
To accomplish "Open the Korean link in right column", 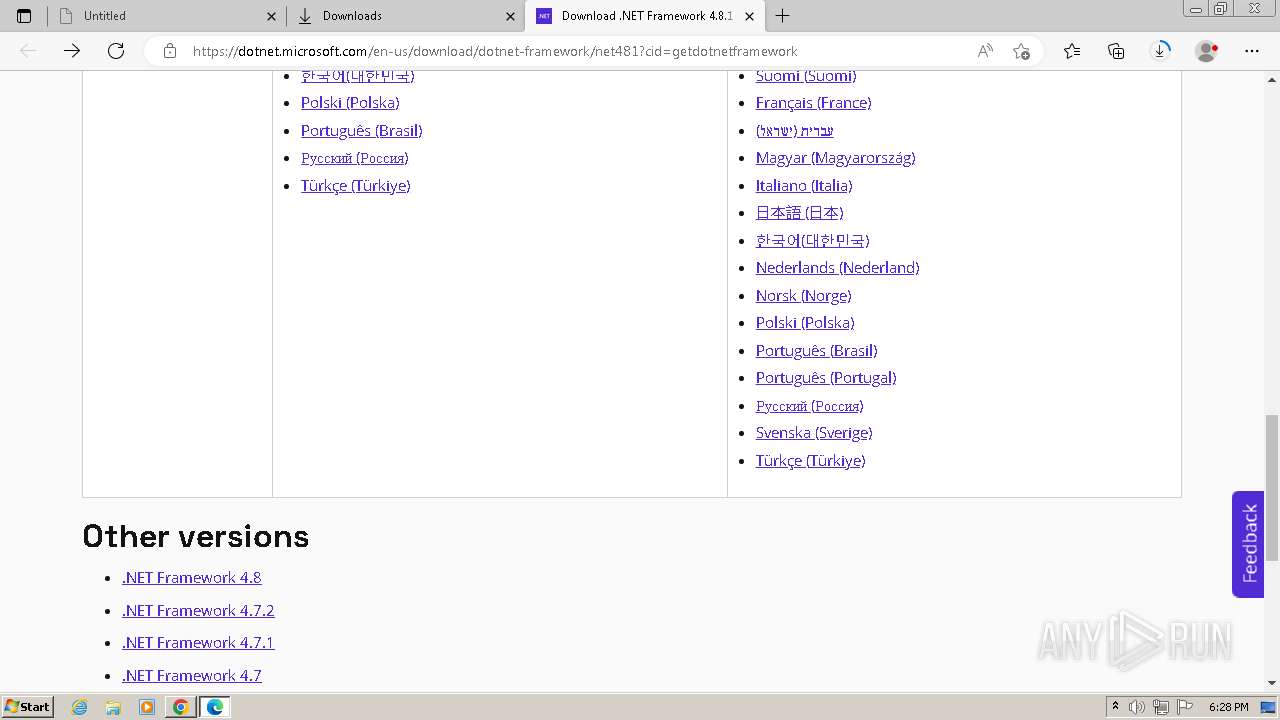I will [813, 241].
